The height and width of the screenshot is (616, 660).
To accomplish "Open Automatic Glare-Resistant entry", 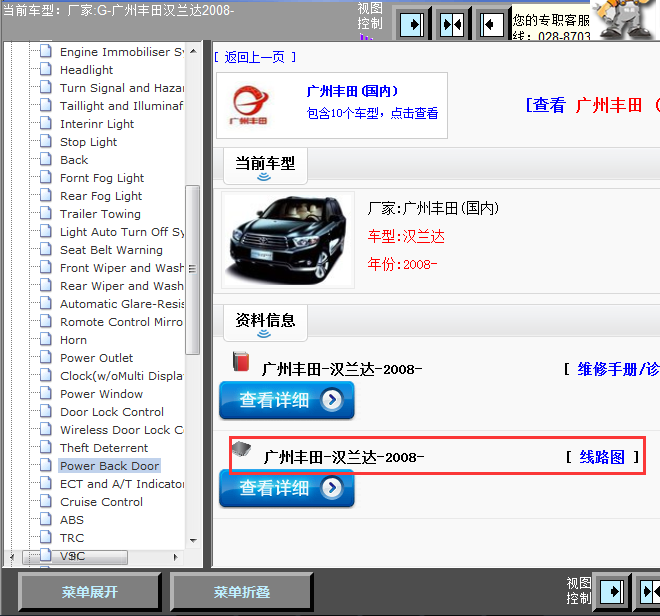I will 122,304.
